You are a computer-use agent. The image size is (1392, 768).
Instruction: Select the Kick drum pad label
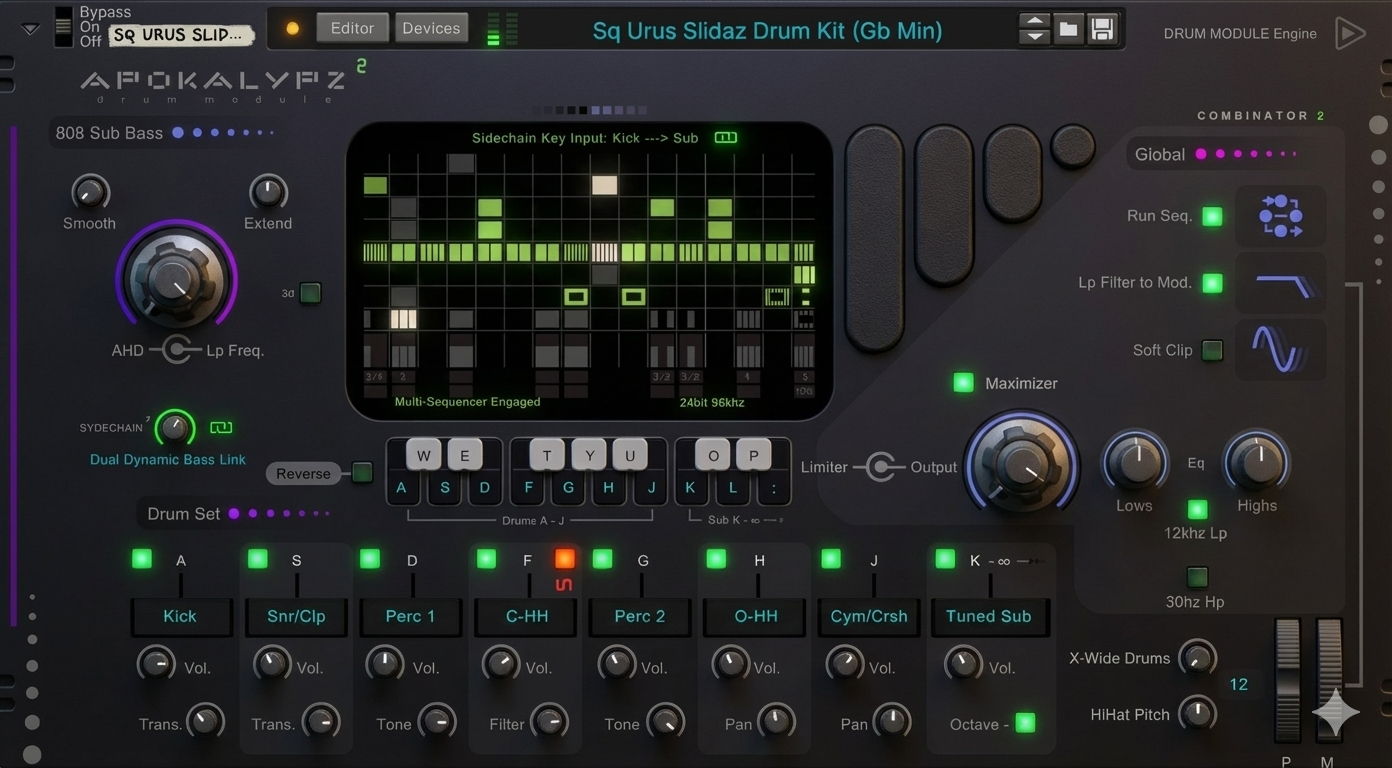[x=180, y=616]
